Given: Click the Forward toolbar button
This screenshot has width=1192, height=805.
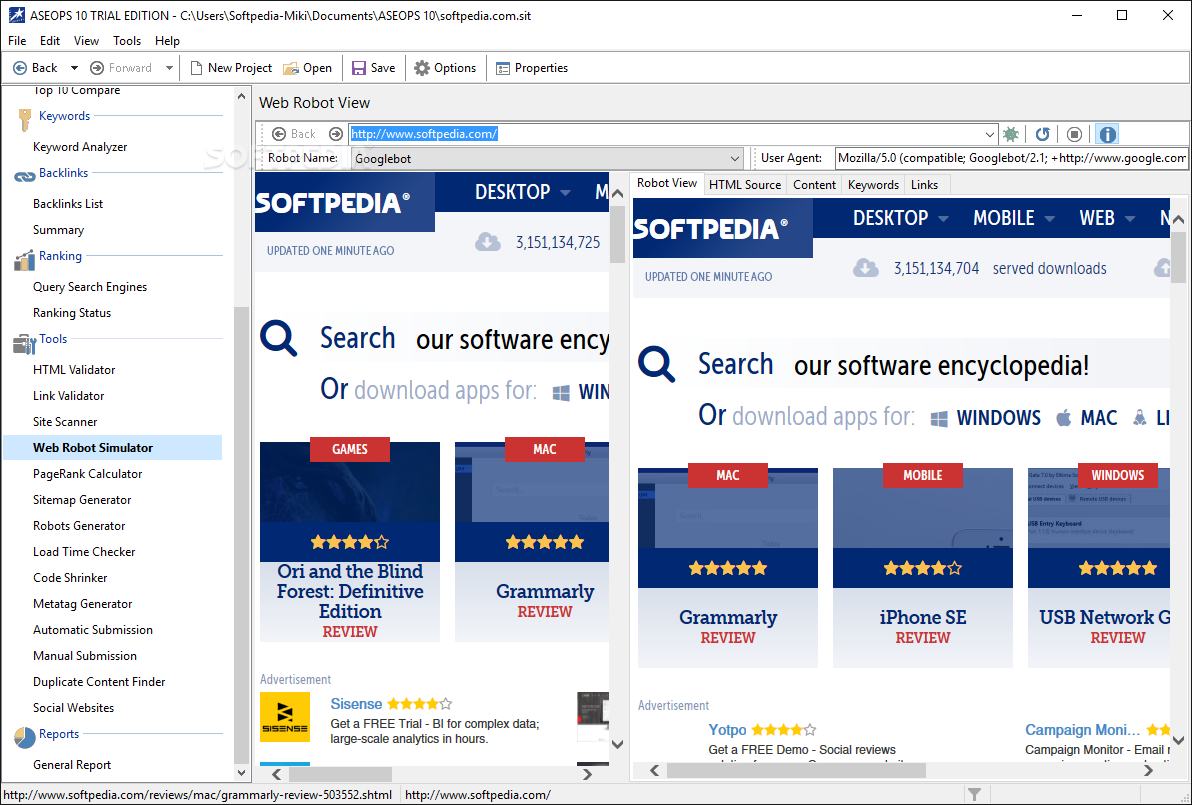Looking at the screenshot, I should 122,68.
